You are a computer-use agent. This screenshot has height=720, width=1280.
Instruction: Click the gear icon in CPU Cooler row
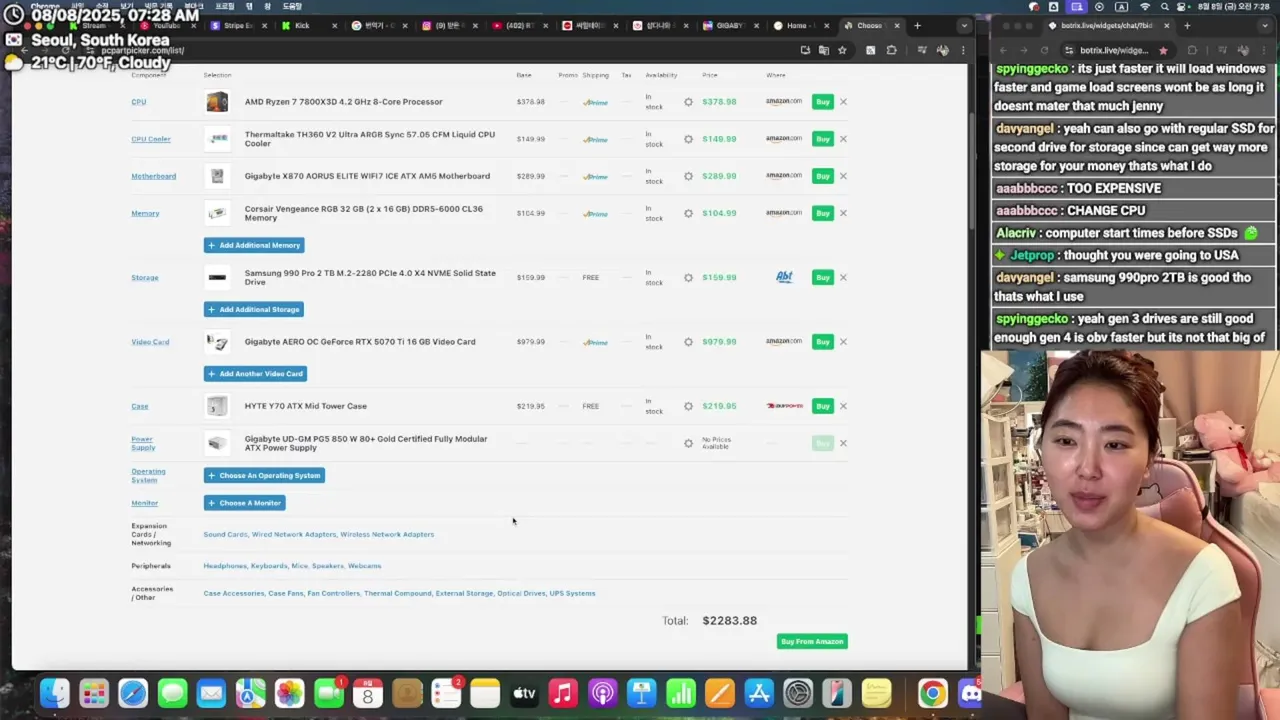pyautogui.click(x=688, y=139)
